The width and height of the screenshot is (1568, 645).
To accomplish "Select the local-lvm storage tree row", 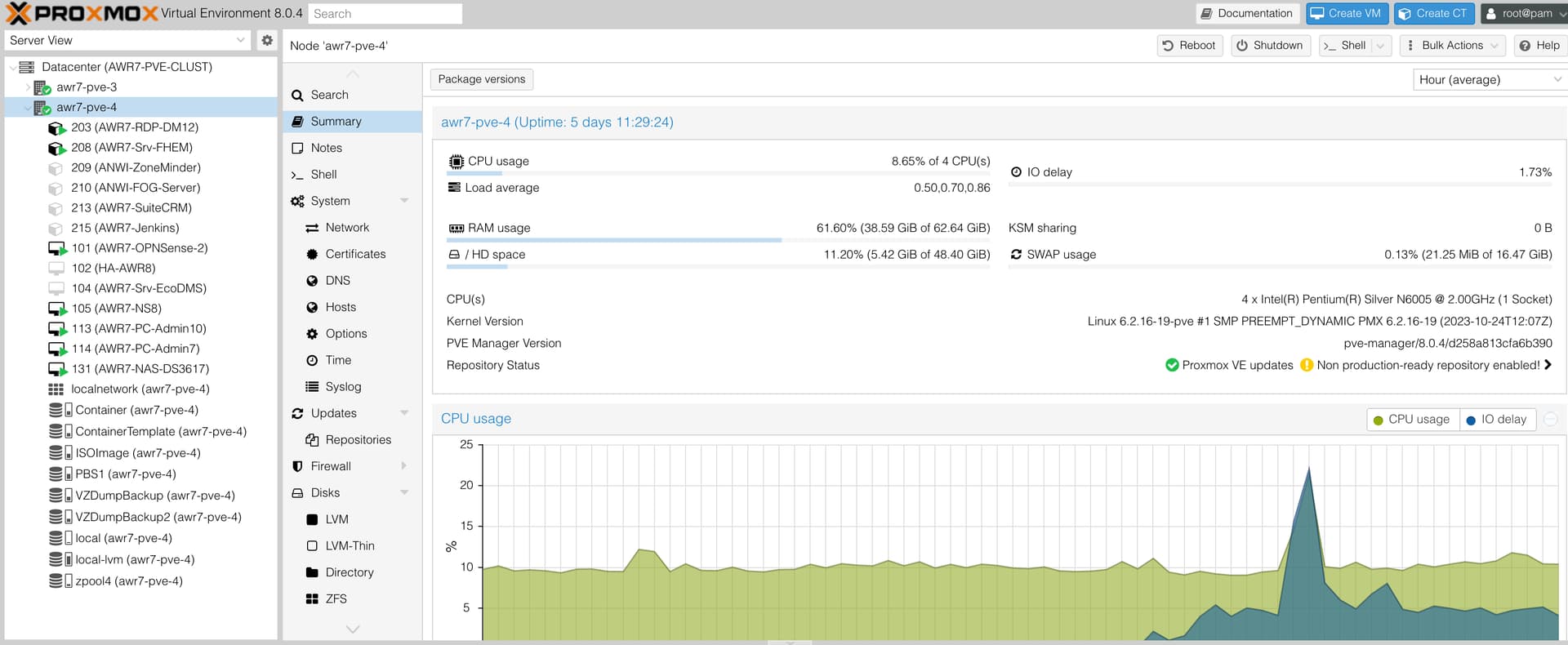I will coord(140,560).
